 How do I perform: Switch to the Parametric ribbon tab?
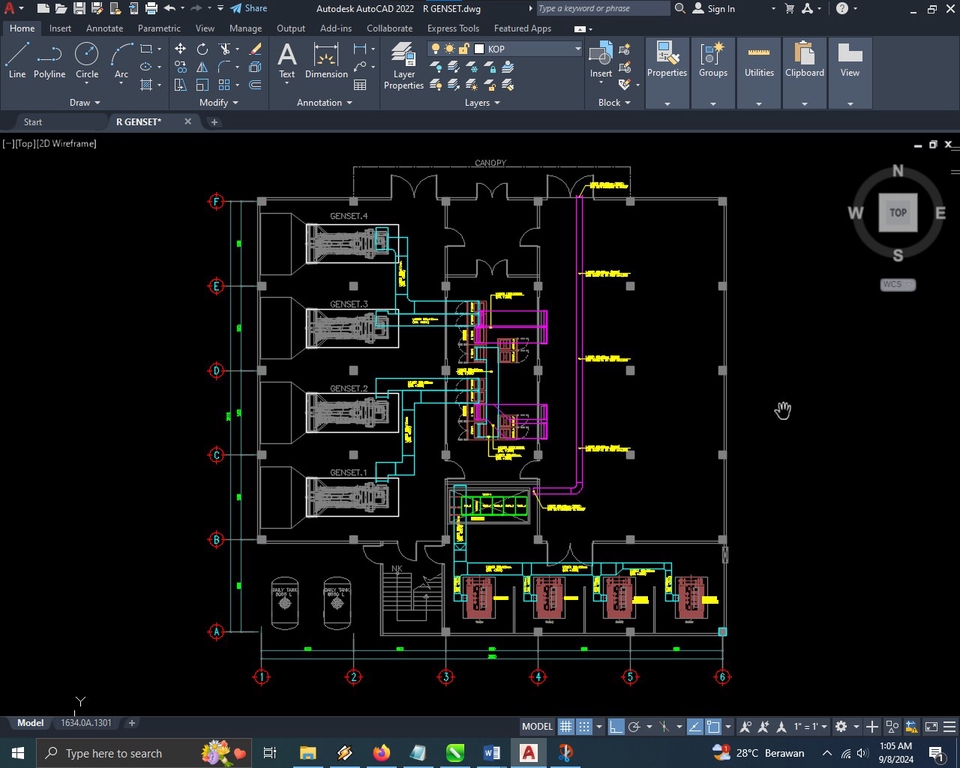coord(159,28)
